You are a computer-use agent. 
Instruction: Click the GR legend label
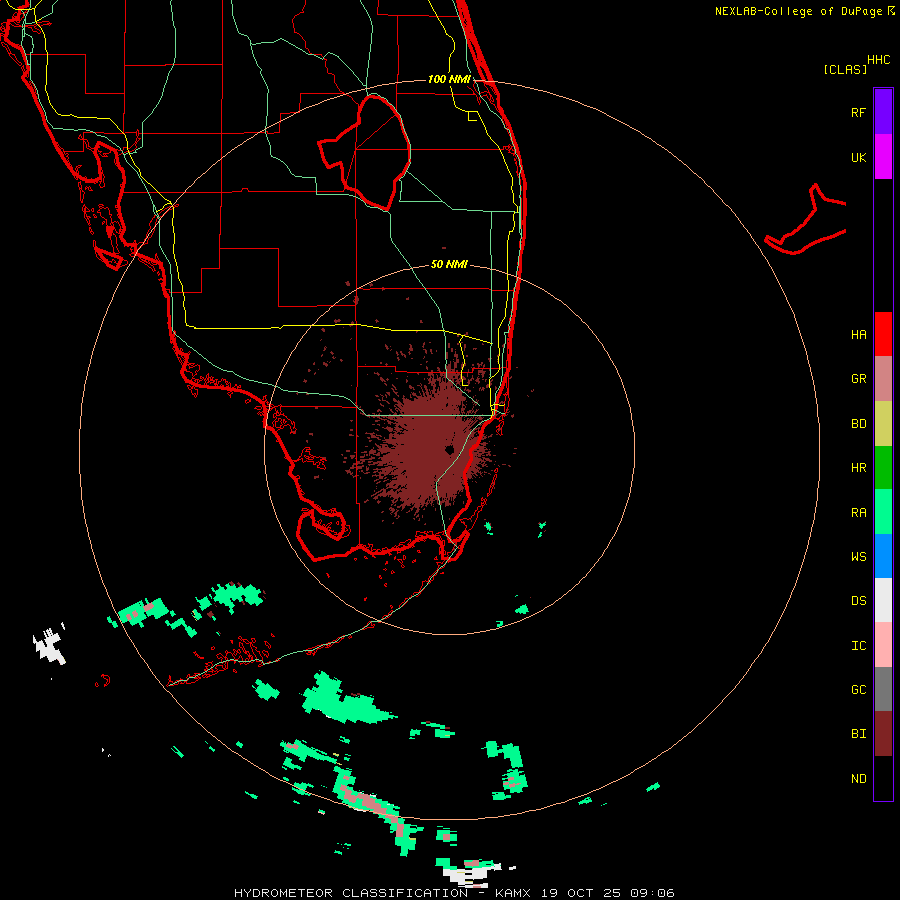pos(858,379)
